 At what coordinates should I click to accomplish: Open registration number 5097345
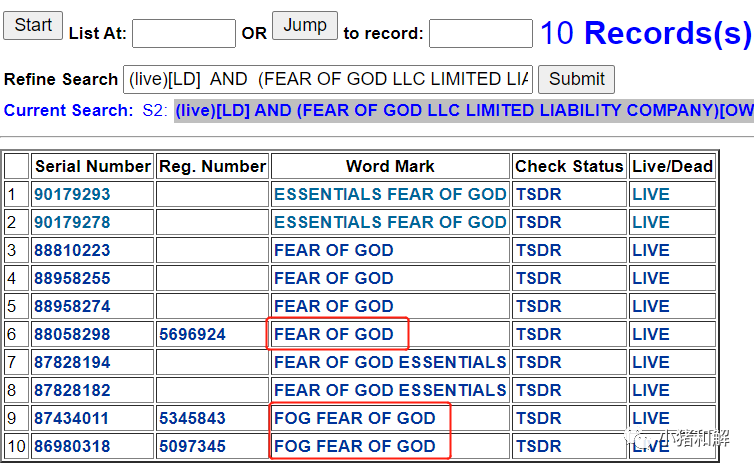tap(192, 446)
